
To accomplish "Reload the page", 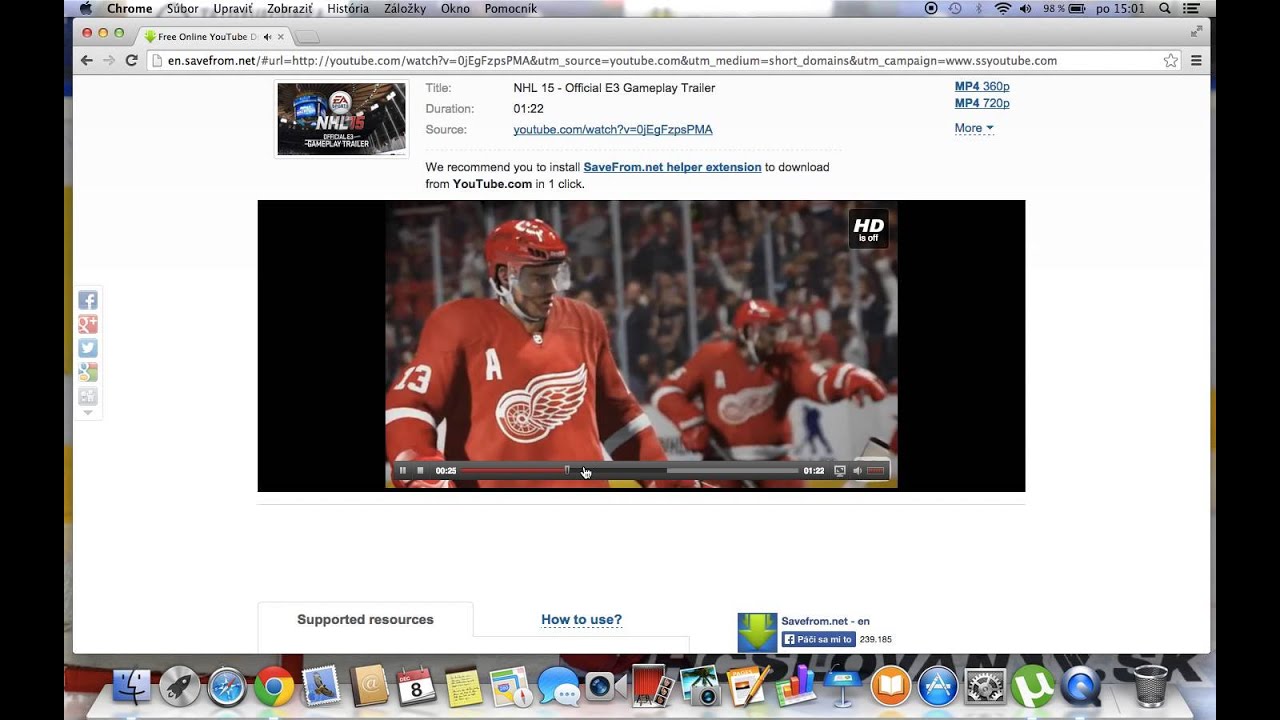I will (x=131, y=60).
